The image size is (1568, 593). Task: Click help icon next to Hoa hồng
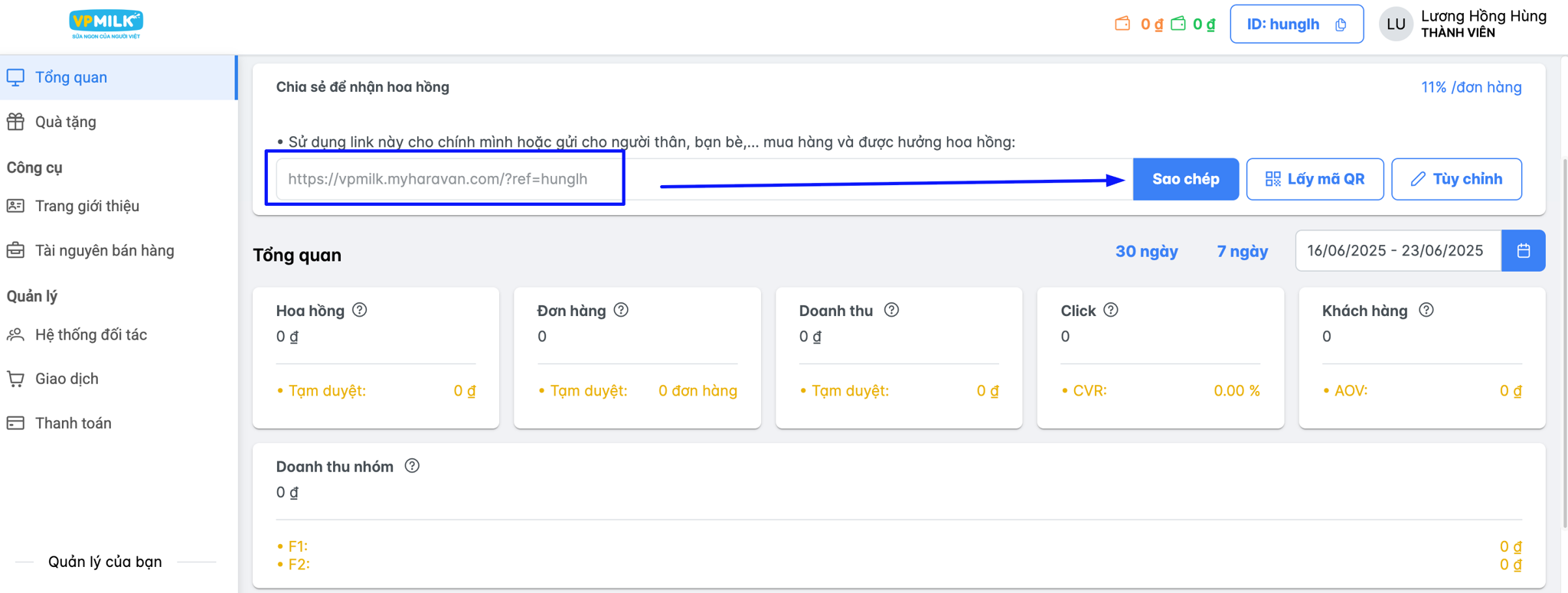360,310
